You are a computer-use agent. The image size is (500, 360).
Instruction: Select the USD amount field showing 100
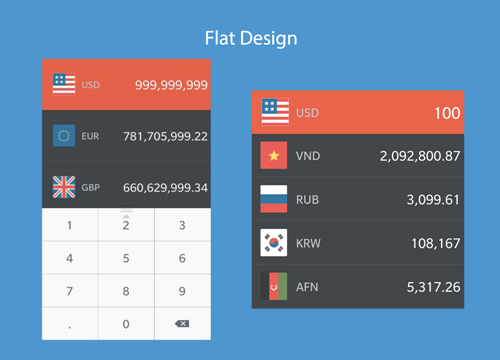(447, 113)
